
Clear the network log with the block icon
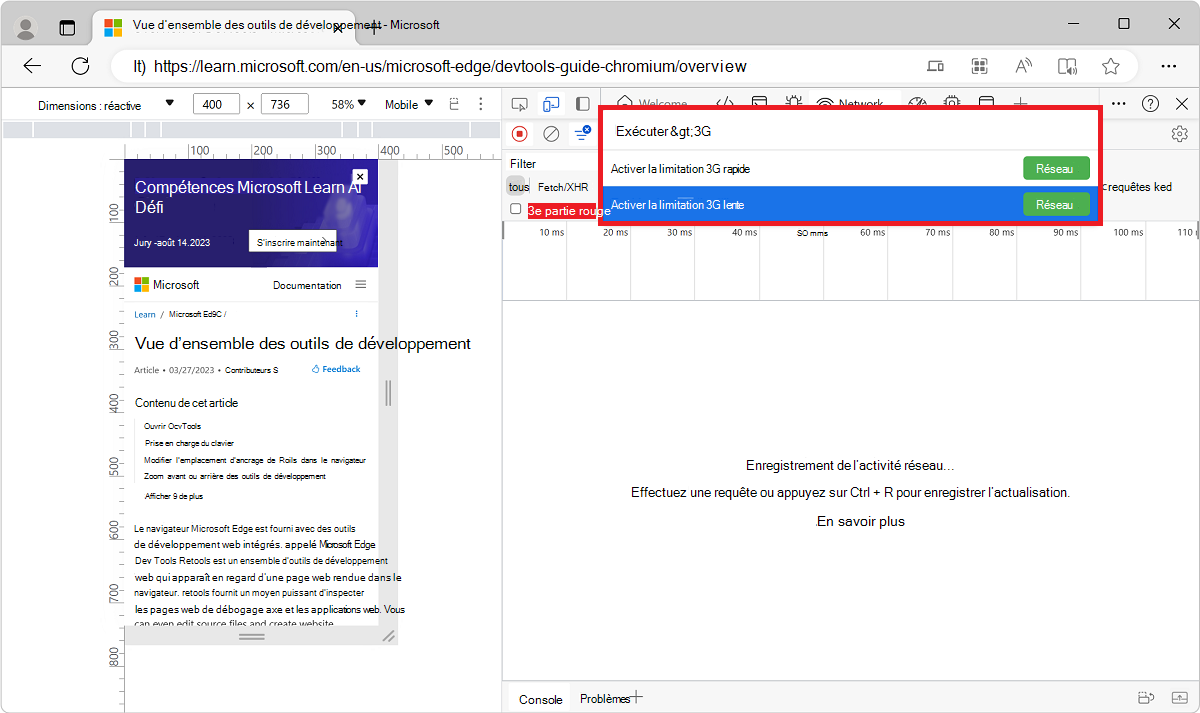coord(552,133)
